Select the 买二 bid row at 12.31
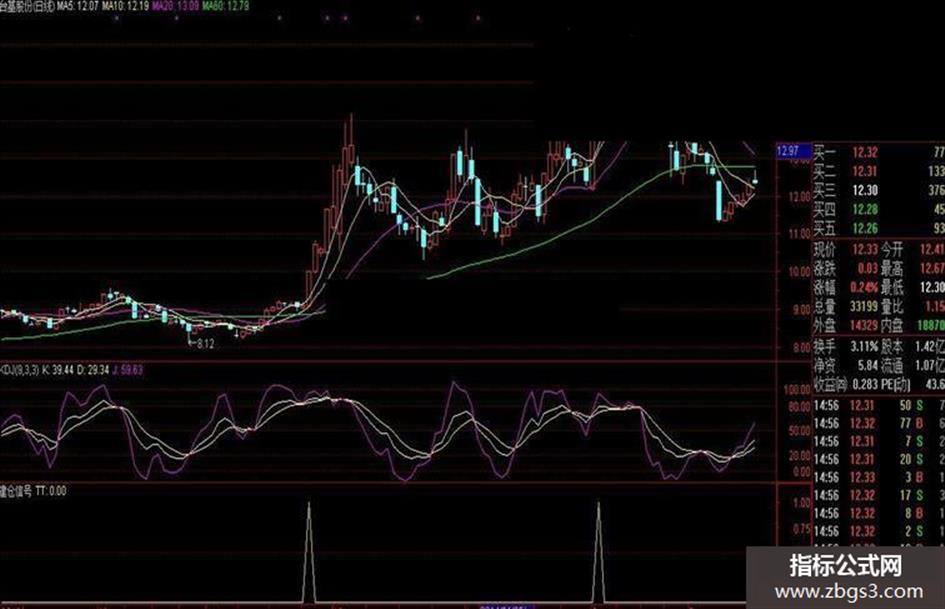The height and width of the screenshot is (609, 945). (x=879, y=171)
